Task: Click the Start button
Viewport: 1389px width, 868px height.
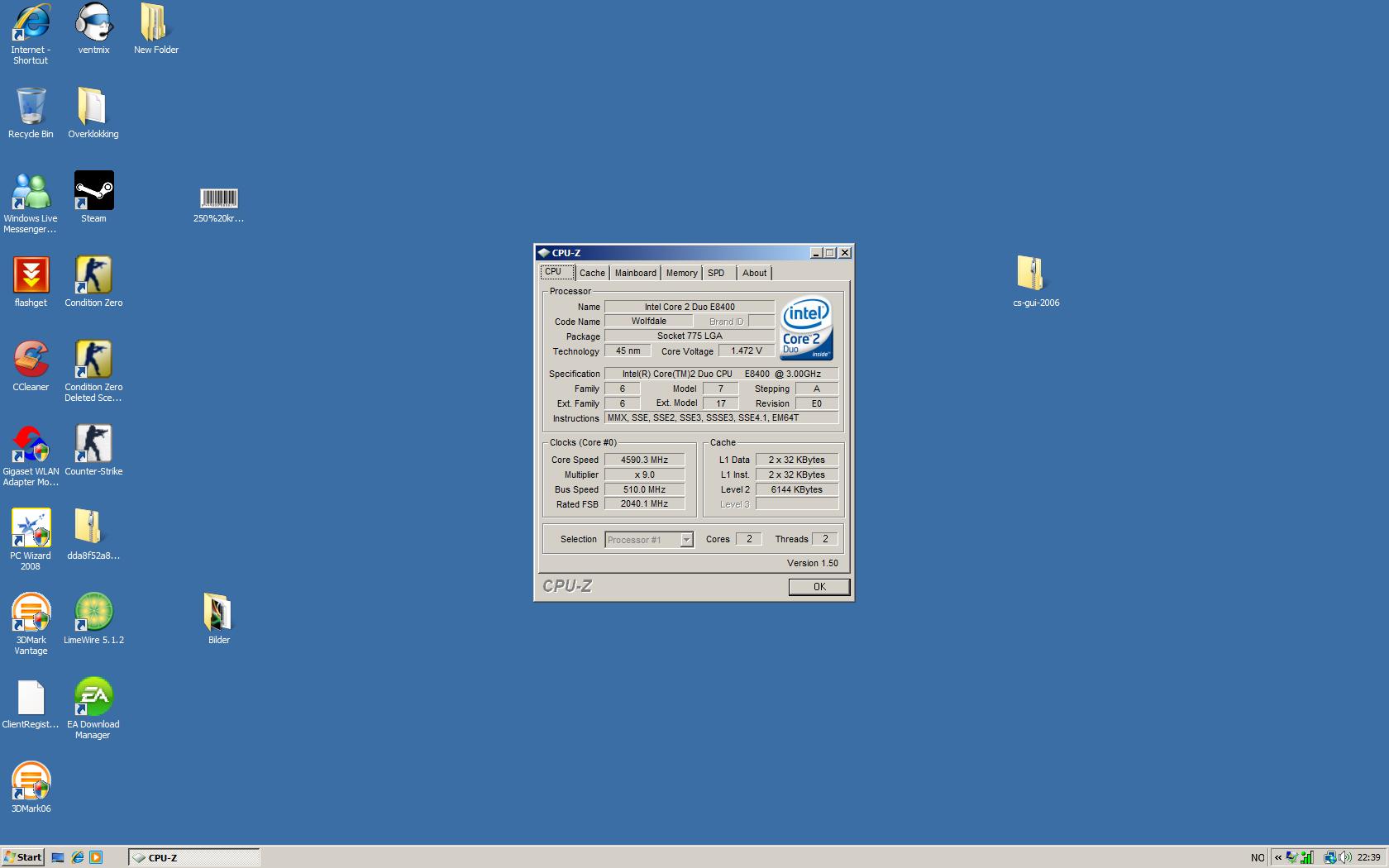Action: pyautogui.click(x=22, y=857)
